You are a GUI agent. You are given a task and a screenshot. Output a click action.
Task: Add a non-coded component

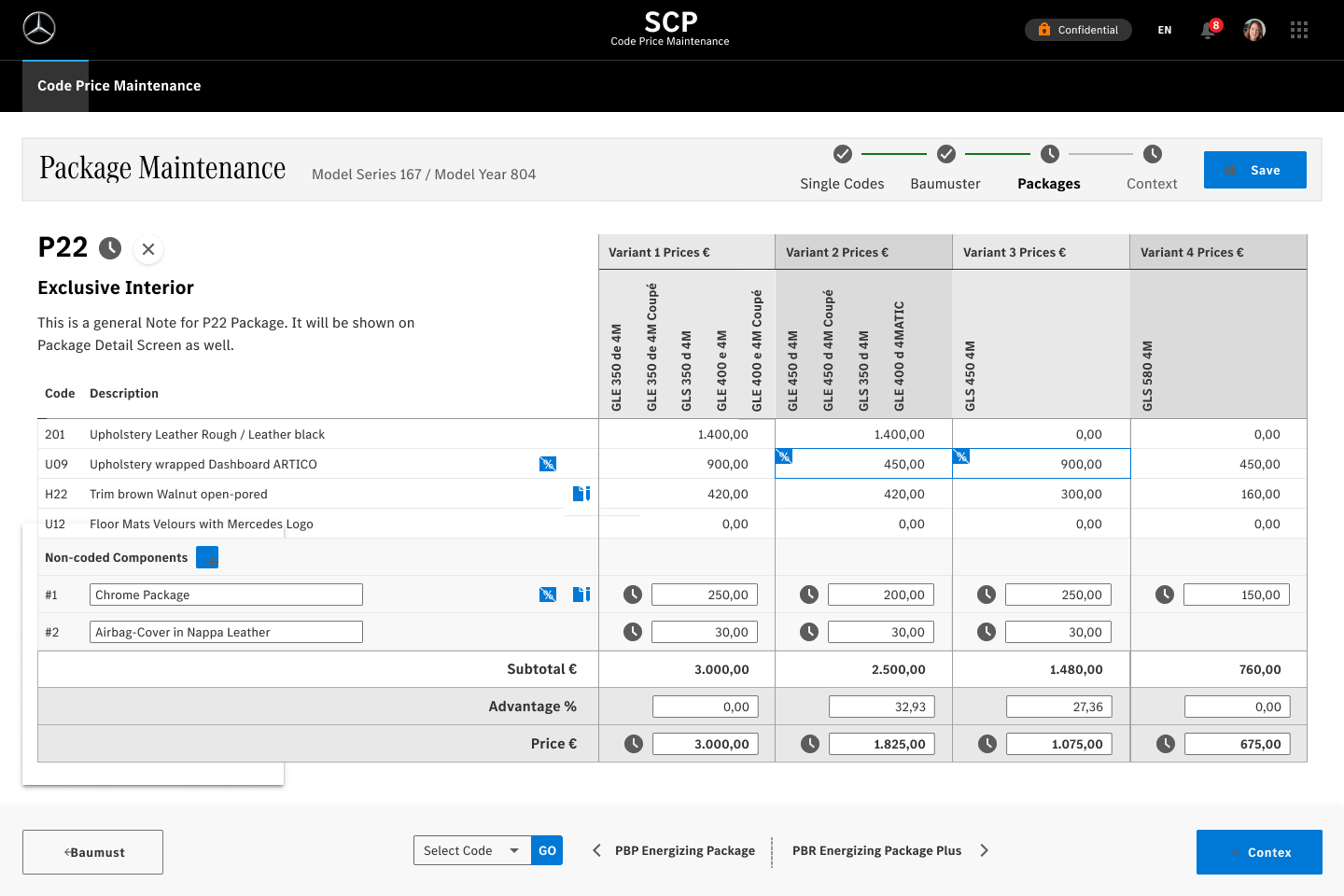[207, 558]
